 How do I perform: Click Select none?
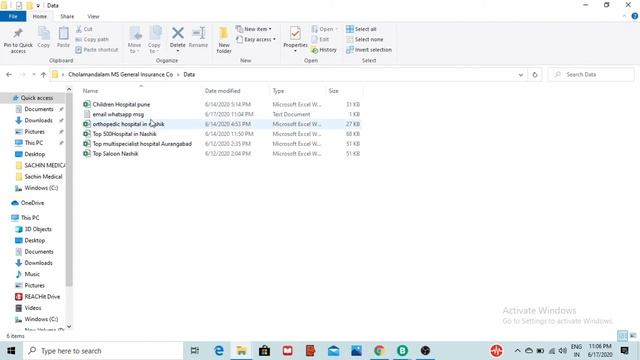364,39
